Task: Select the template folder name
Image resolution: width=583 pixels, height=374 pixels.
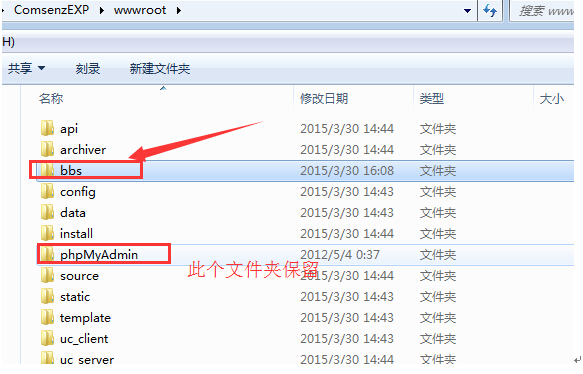Action: pos(85,318)
